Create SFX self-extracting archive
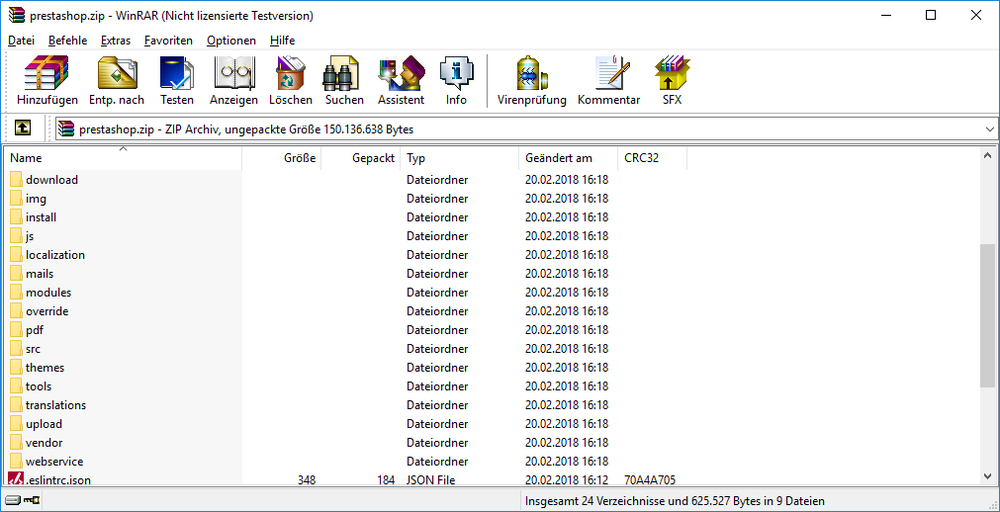Screen dimensions: 1000x512 [x=672, y=80]
